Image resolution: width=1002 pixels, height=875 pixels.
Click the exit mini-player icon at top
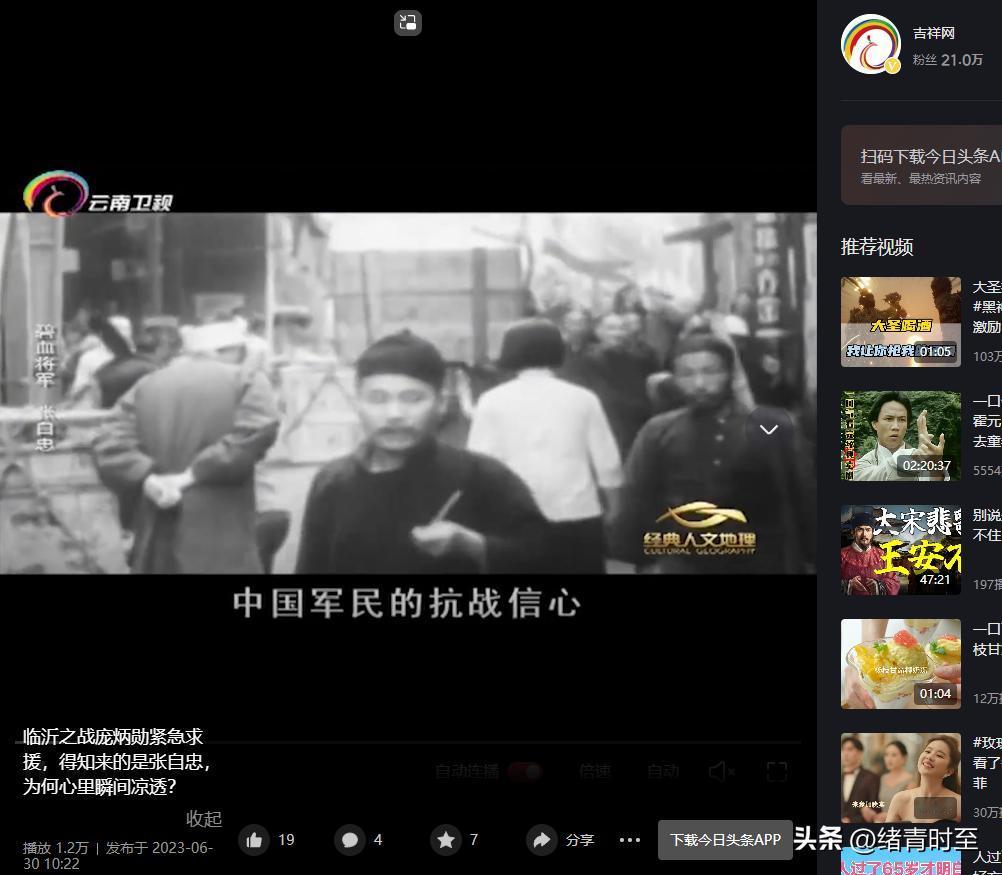pos(408,23)
